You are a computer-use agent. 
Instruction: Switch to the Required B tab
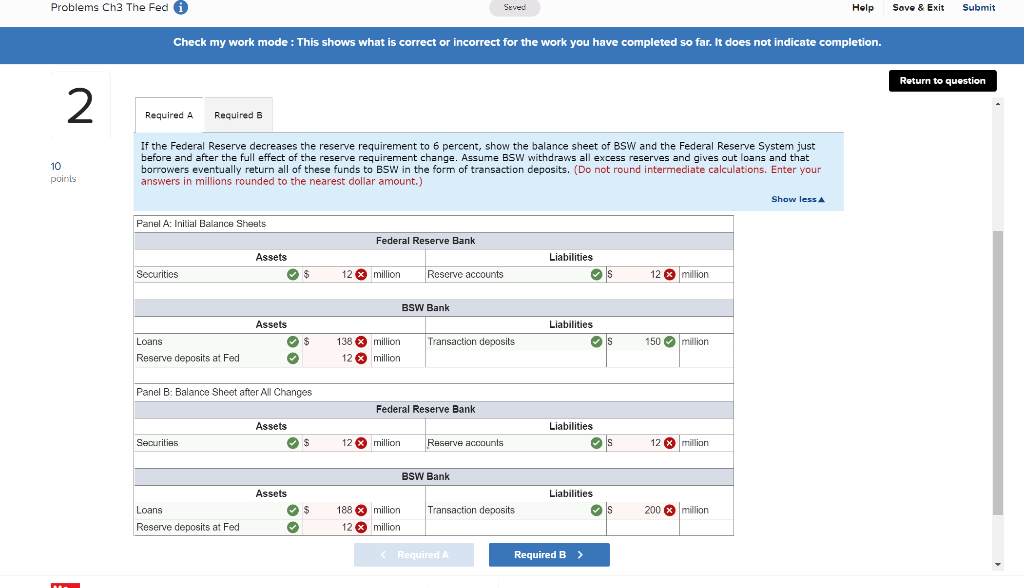238,114
